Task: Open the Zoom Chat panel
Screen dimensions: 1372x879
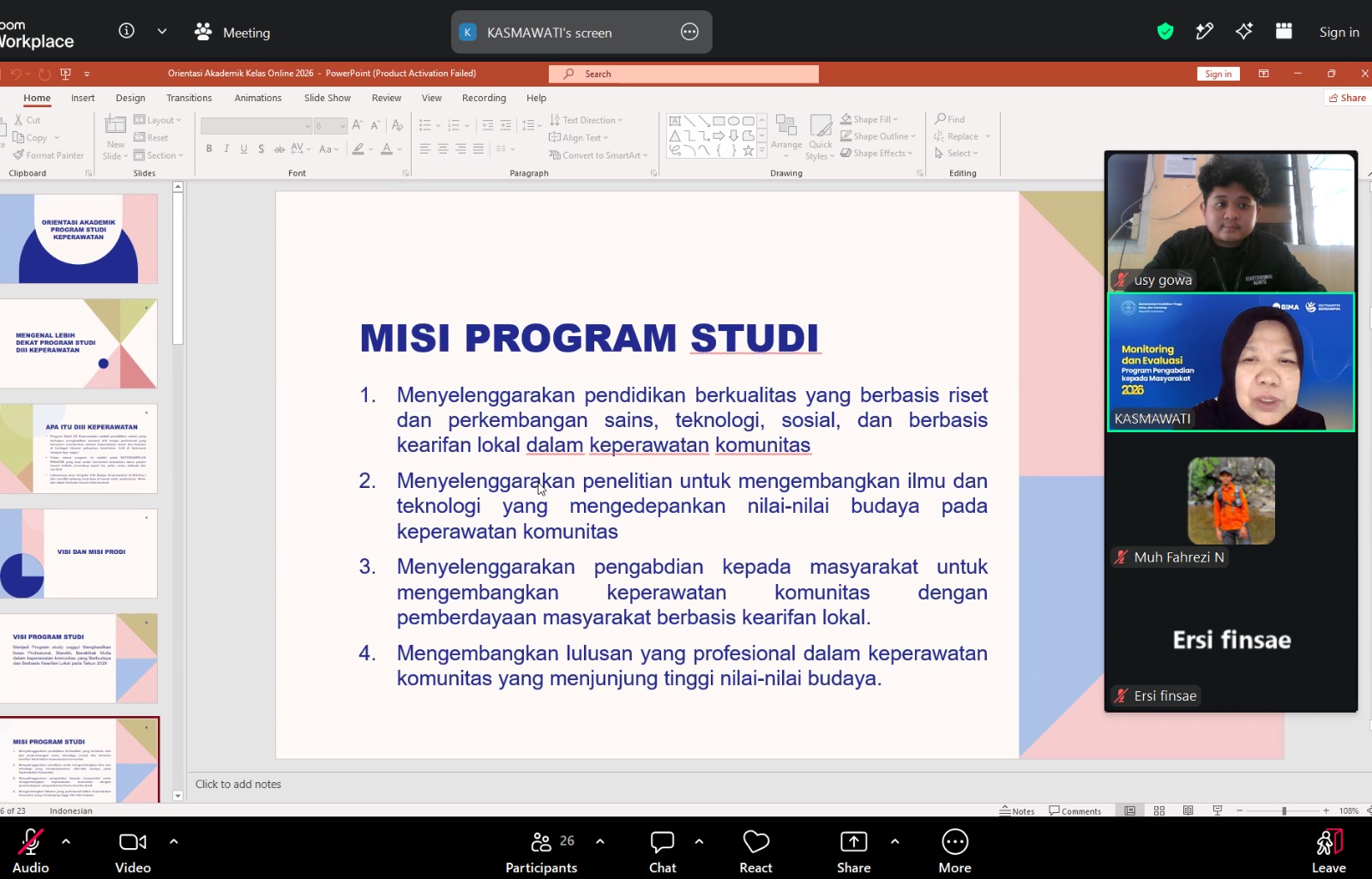Action: point(662,852)
